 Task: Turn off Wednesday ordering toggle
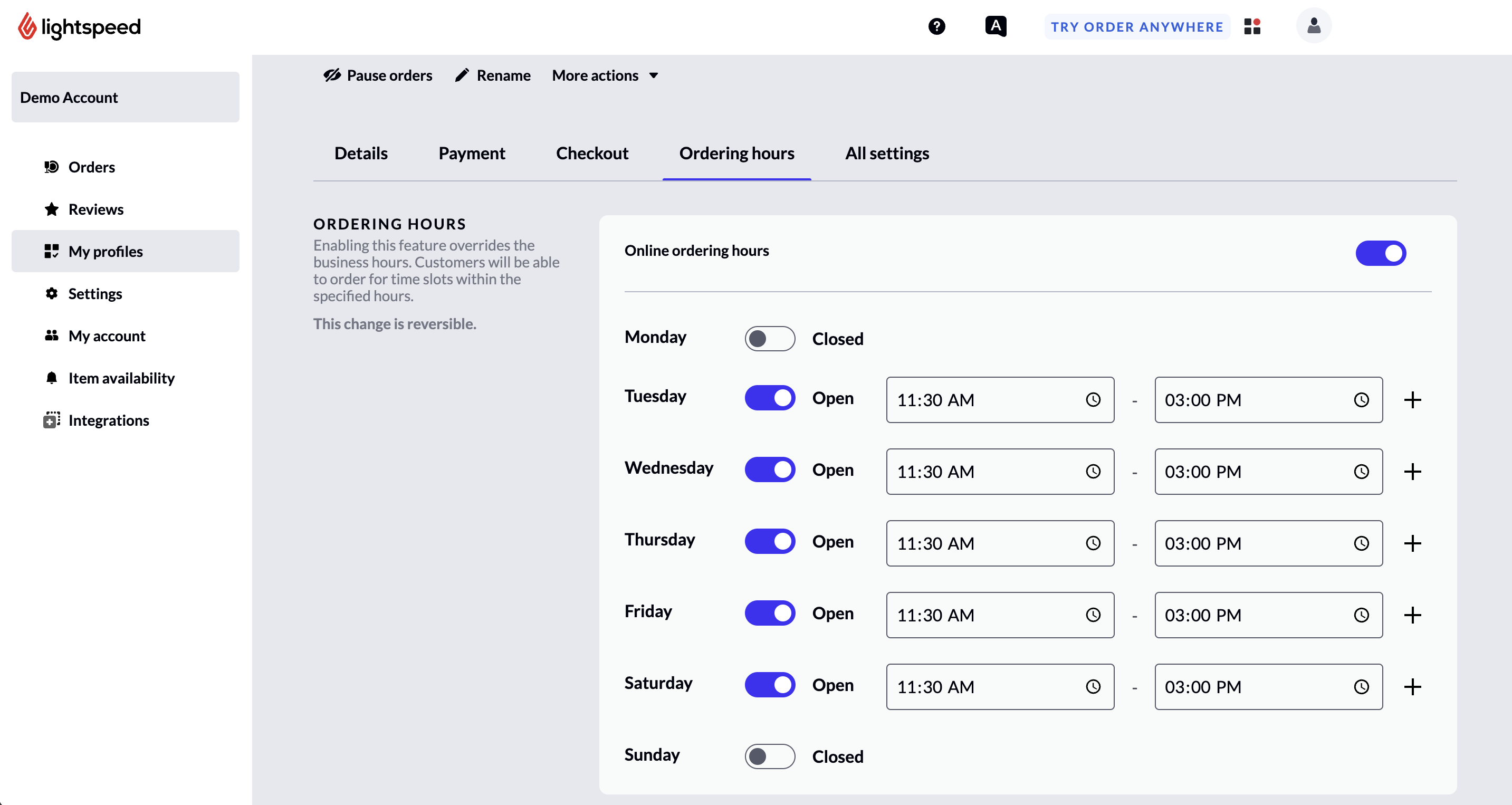tap(770, 469)
